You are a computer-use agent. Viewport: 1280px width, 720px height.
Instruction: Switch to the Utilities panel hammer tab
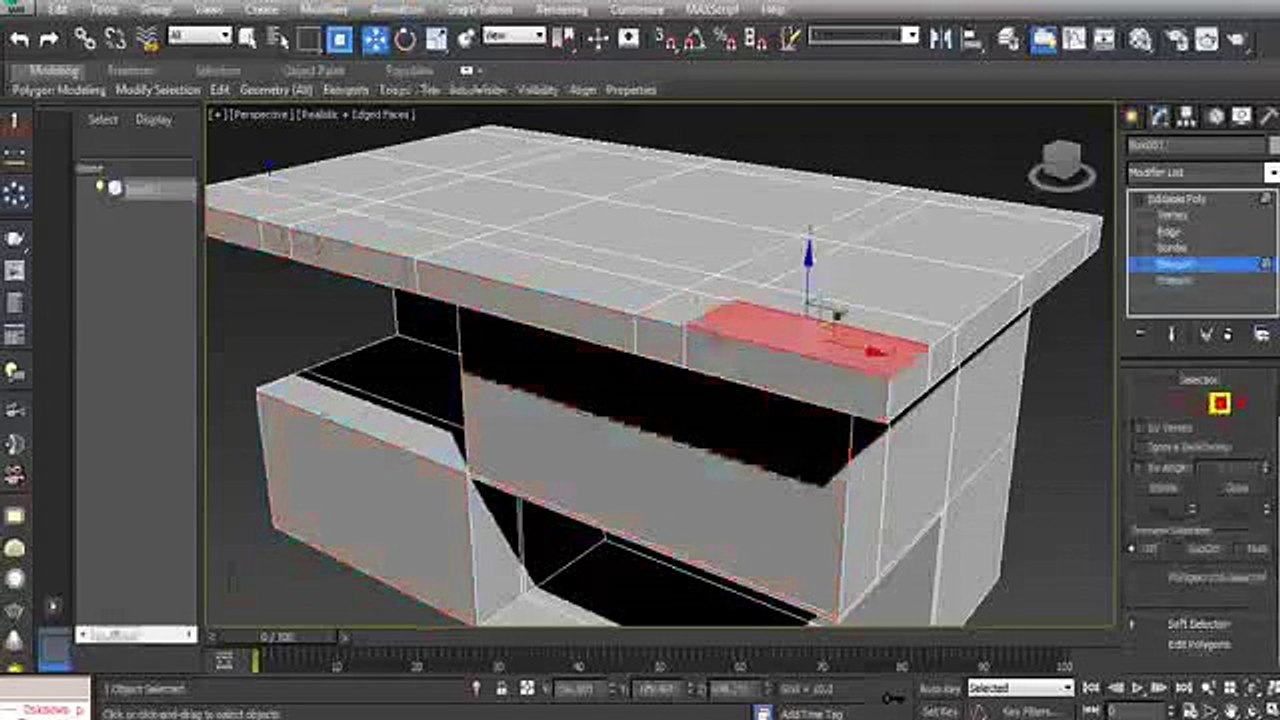(1268, 116)
